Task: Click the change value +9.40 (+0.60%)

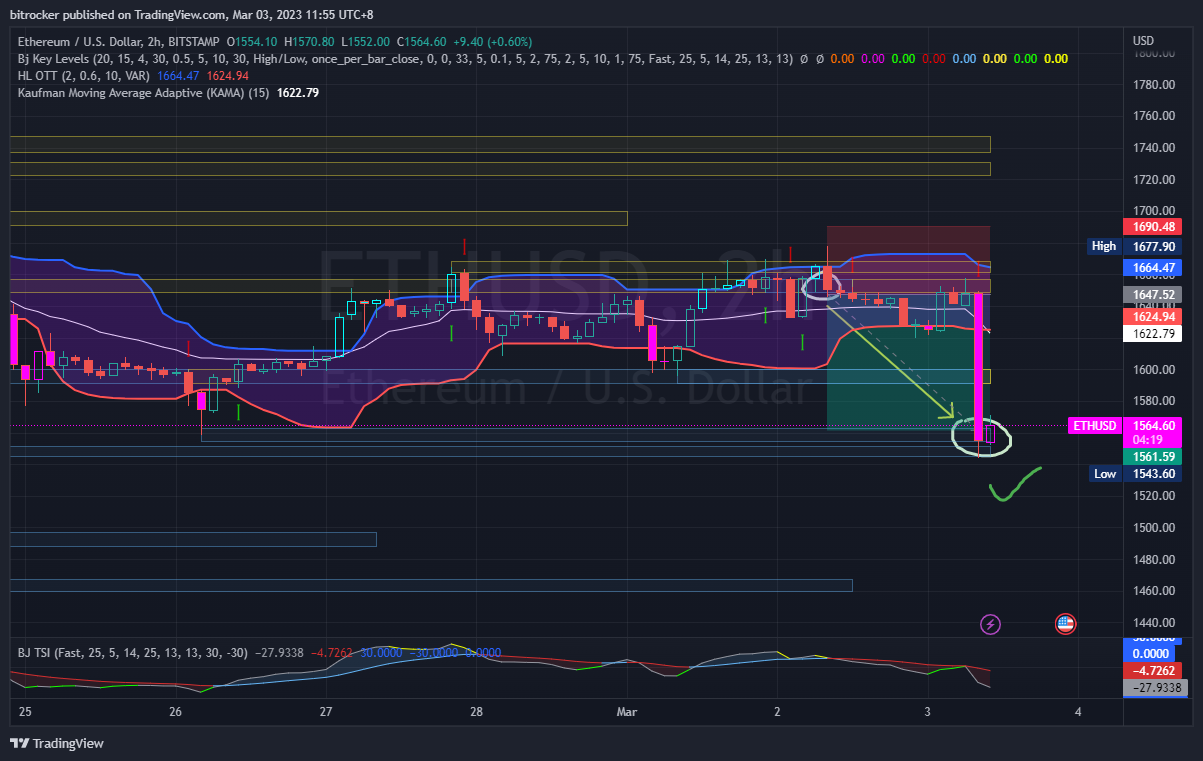Action: [x=492, y=42]
